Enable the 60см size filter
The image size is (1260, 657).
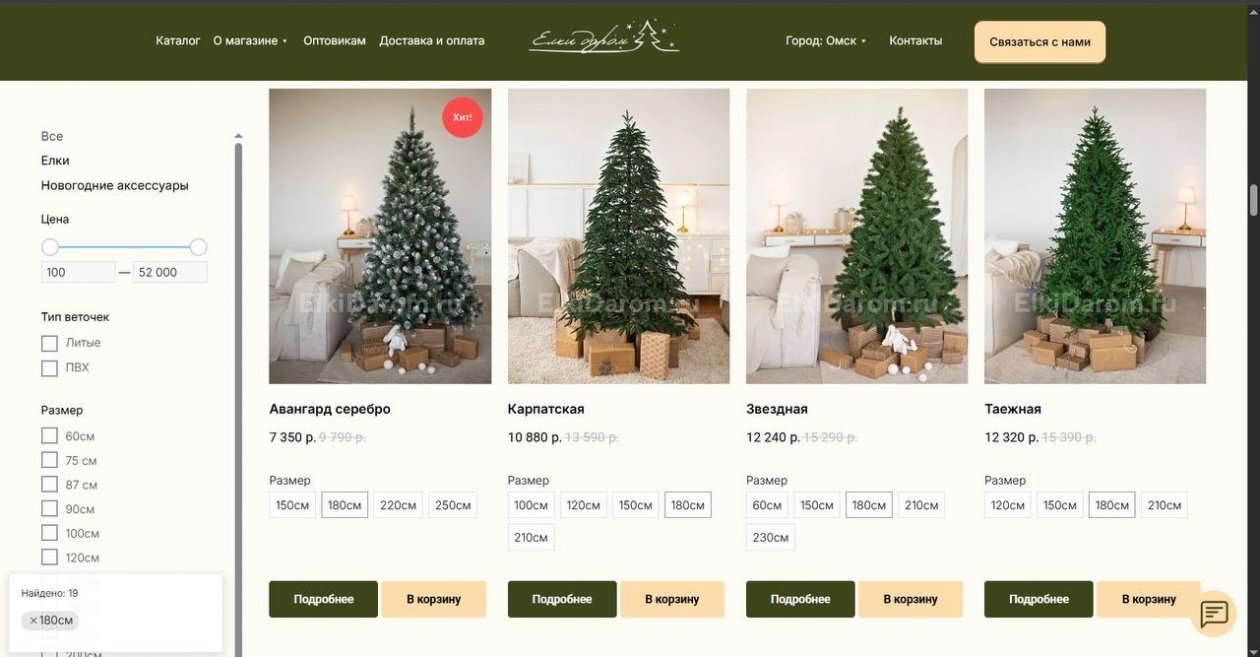pos(49,436)
